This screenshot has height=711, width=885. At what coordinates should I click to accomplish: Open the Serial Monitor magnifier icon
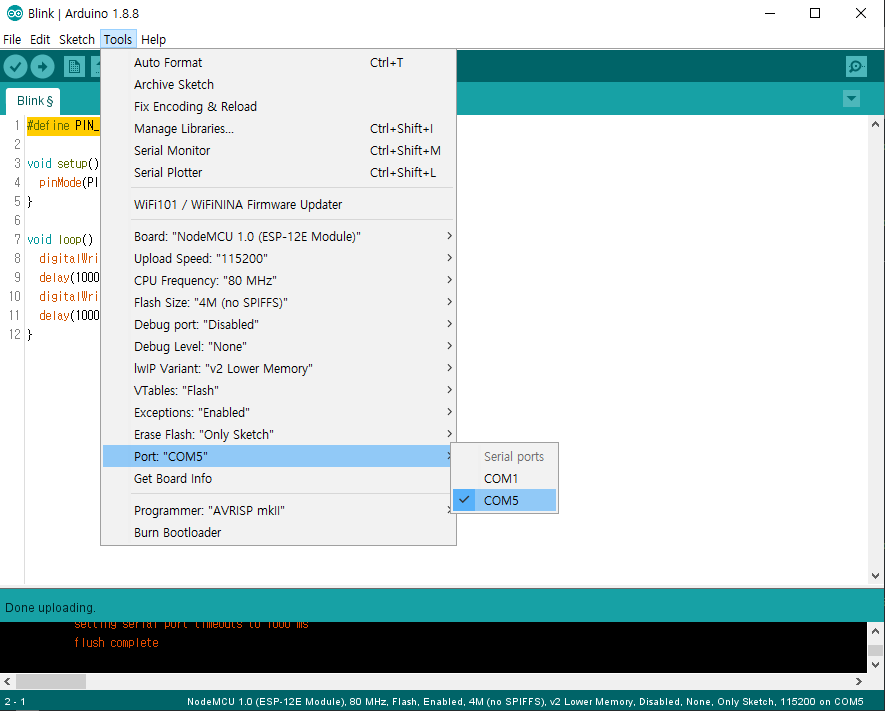click(856, 67)
